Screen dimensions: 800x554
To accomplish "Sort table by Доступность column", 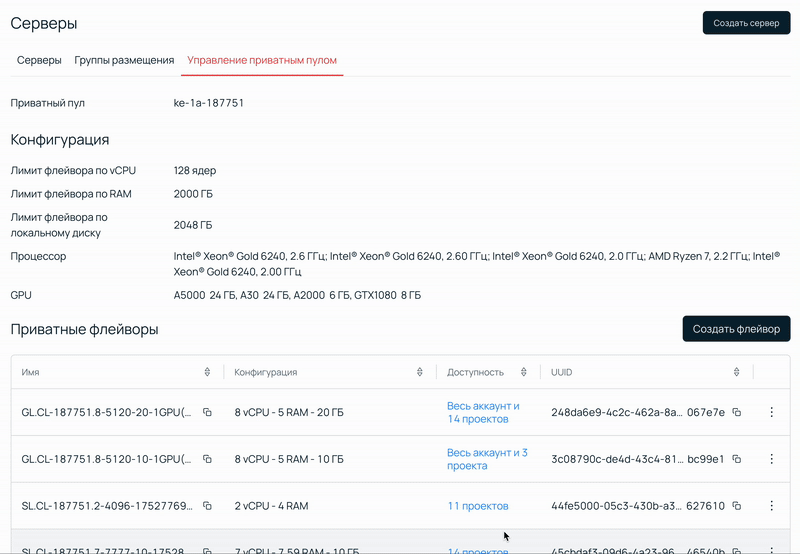I will tap(524, 372).
